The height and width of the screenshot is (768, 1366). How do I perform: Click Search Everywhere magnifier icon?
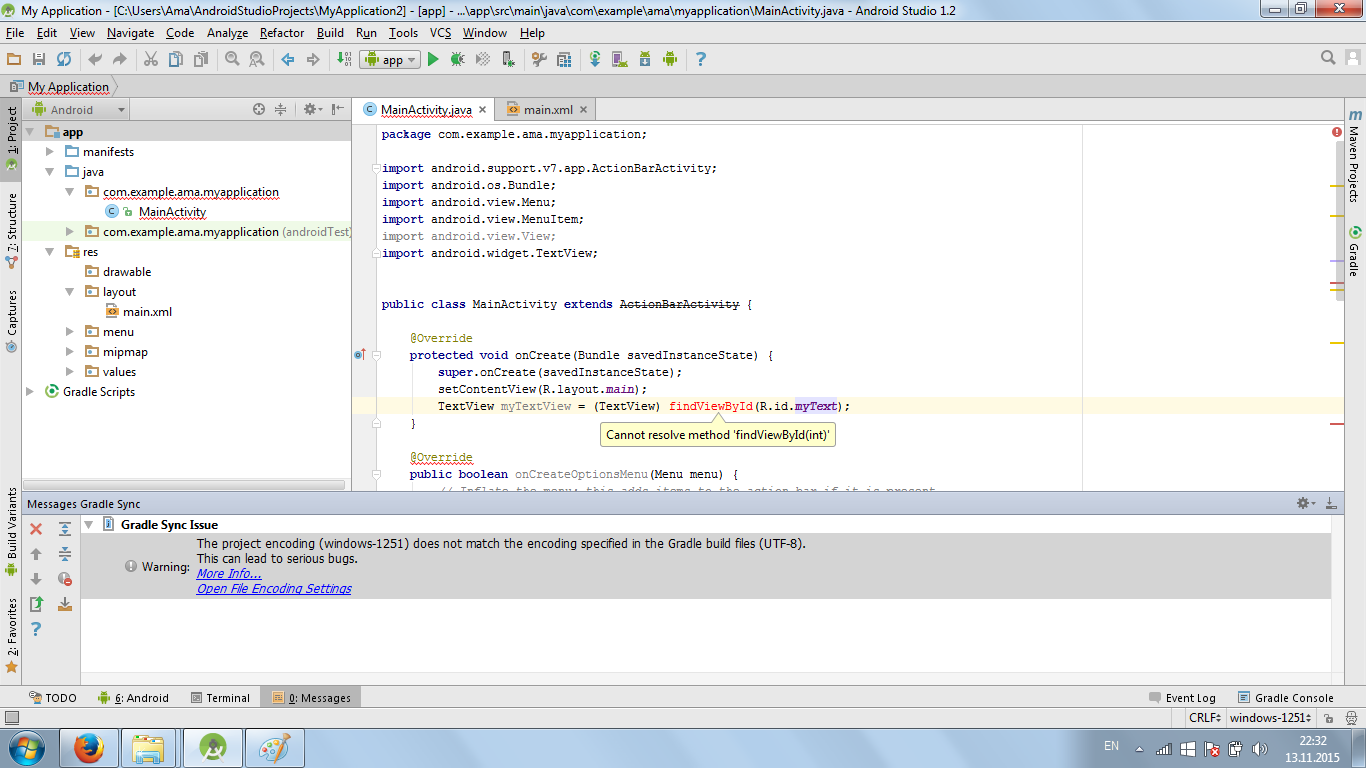pyautogui.click(x=1328, y=59)
